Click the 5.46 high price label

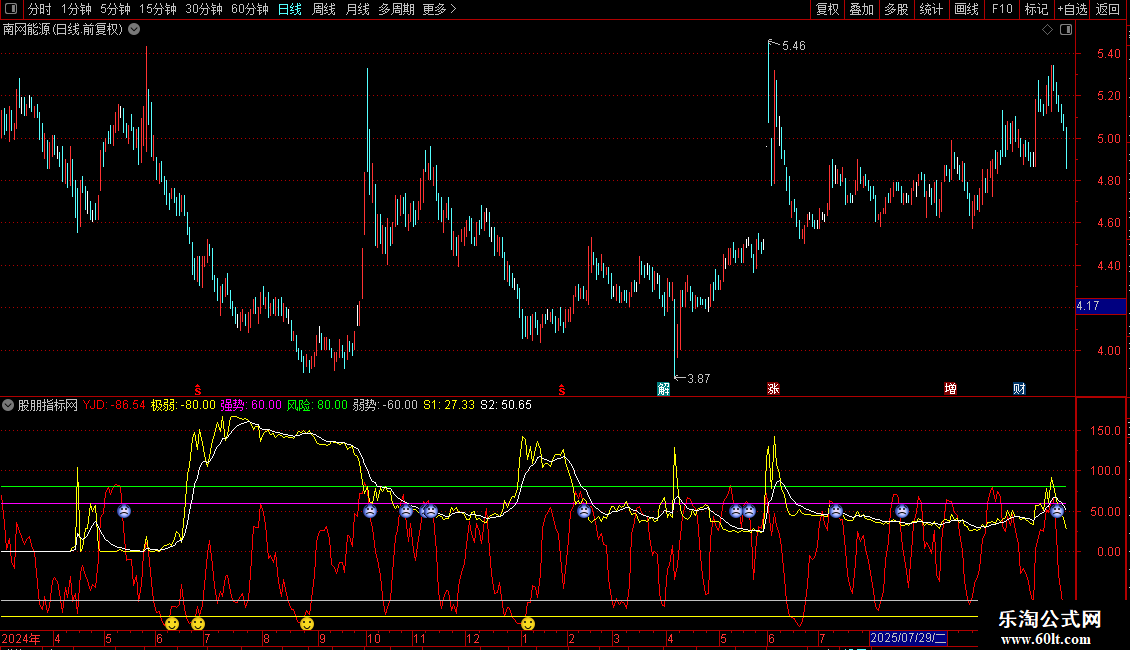tap(793, 46)
